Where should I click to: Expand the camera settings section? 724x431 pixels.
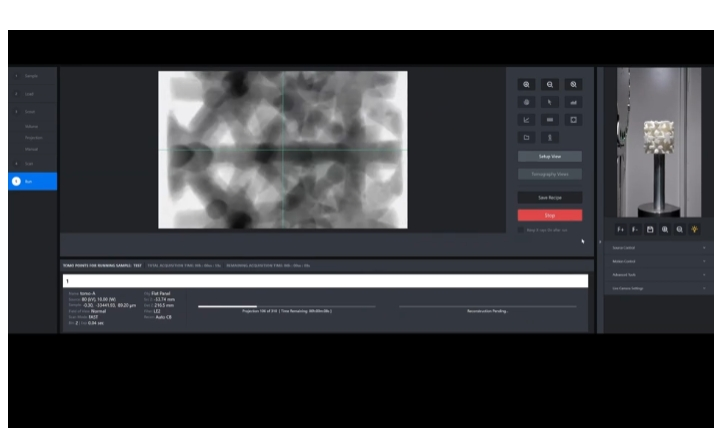click(659, 288)
